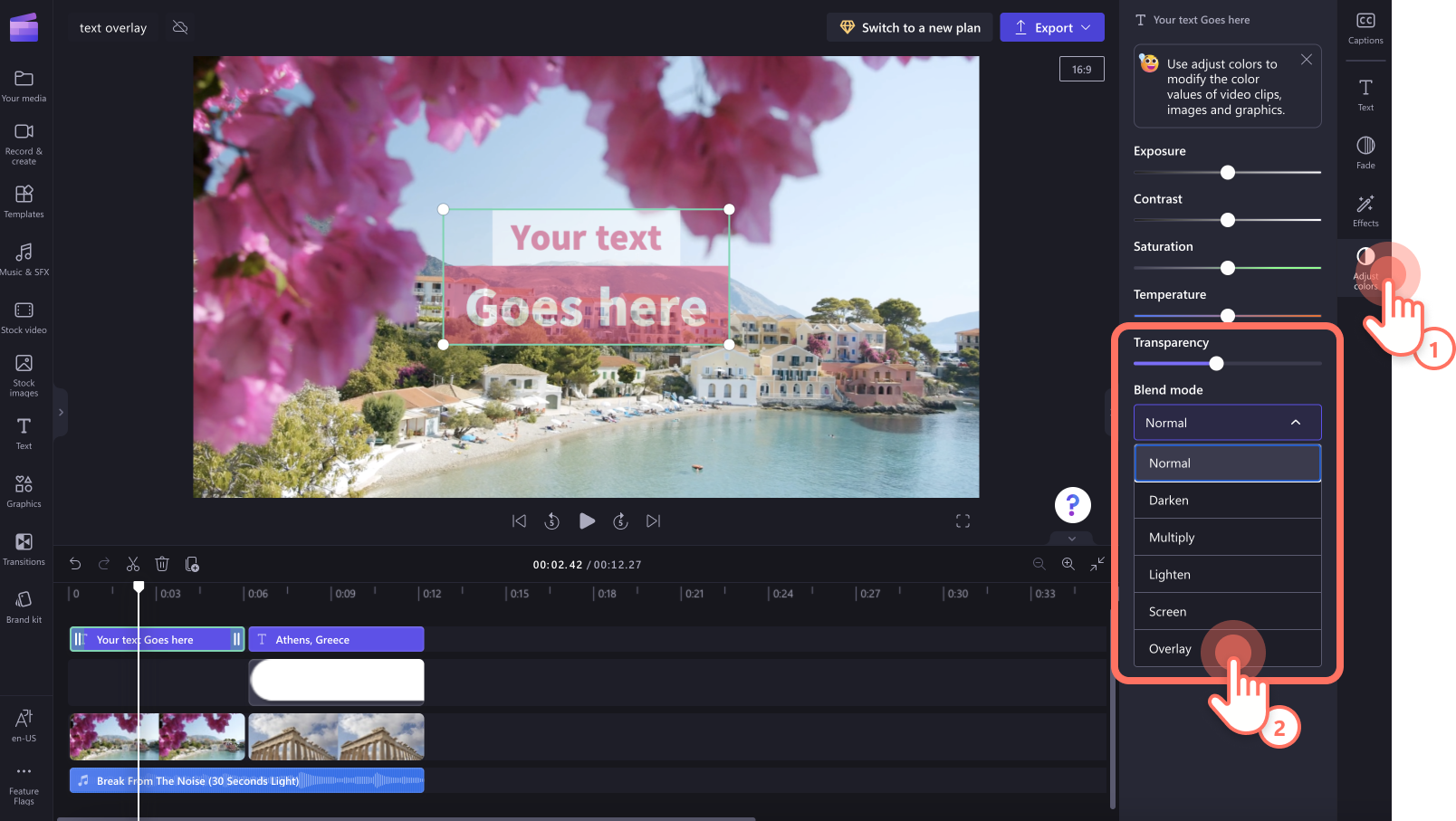
Task: Select the Effects panel icon
Action: coord(1365,210)
